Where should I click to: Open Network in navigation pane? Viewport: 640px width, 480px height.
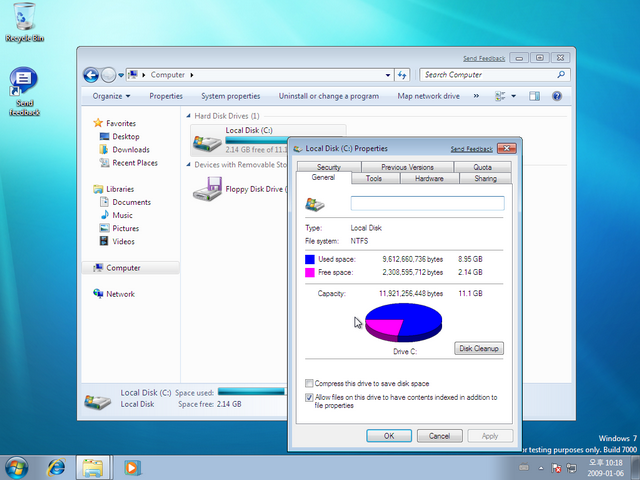(x=114, y=294)
